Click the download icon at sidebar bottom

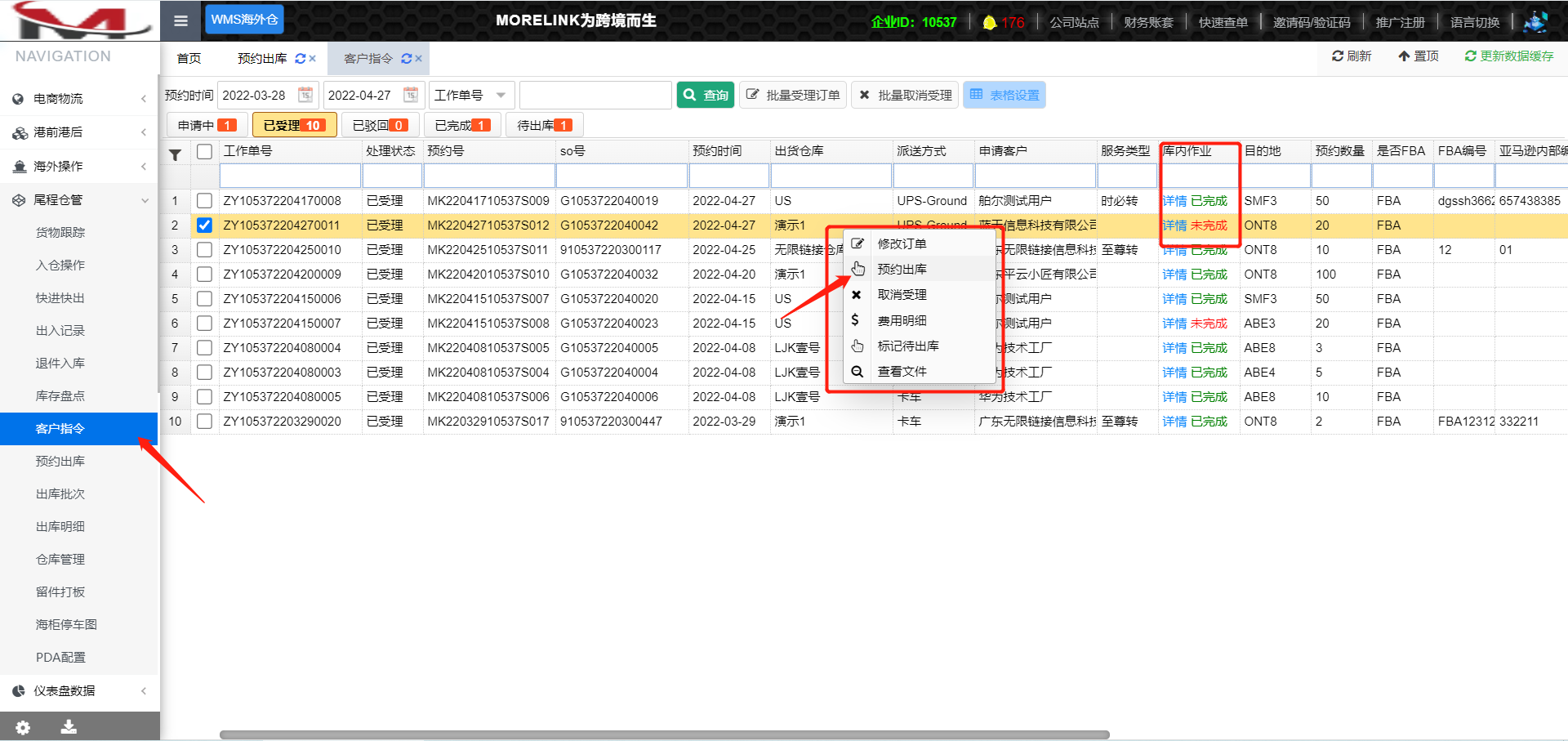pyautogui.click(x=69, y=726)
